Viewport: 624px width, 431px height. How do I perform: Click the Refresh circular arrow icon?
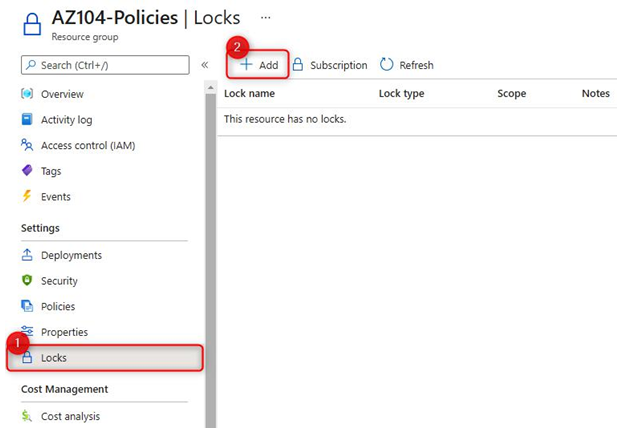coord(386,64)
